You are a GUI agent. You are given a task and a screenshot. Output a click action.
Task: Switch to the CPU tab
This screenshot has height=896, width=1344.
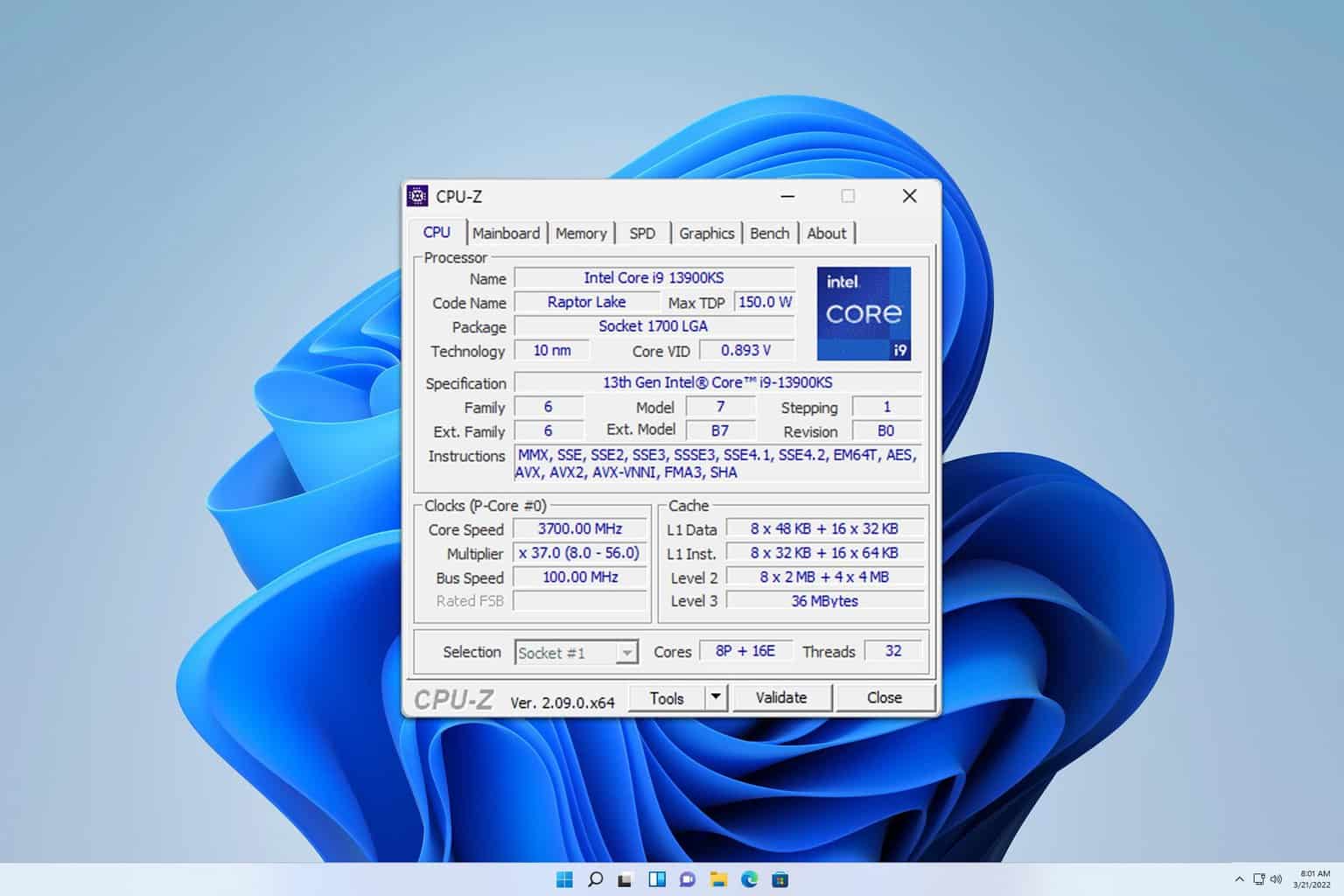pyautogui.click(x=437, y=233)
